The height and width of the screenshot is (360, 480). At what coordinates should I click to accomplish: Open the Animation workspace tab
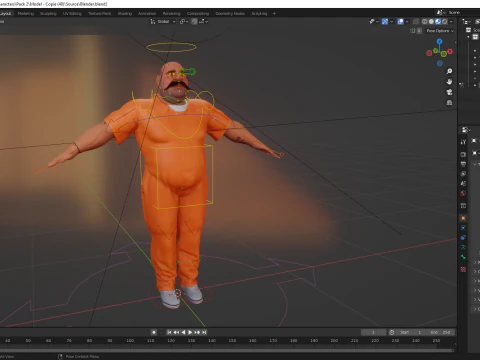coord(147,14)
